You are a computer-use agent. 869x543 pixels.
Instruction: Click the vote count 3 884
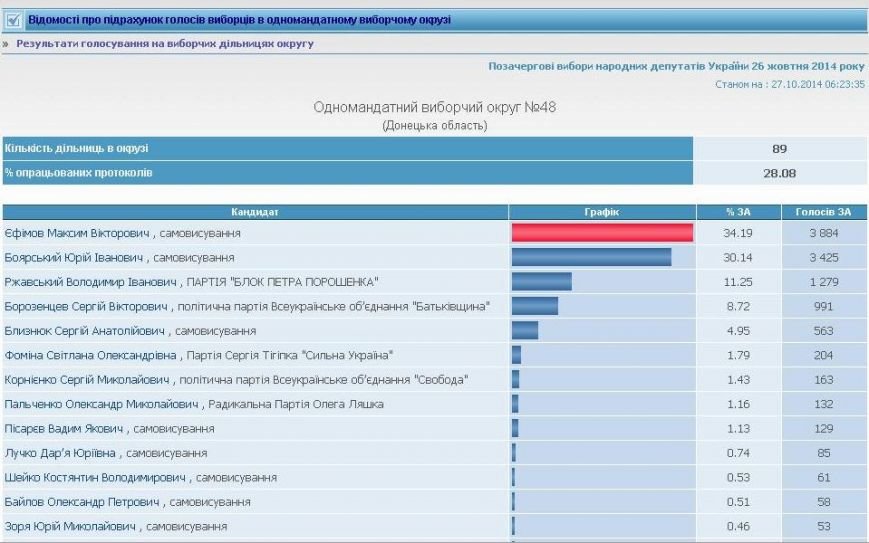tap(824, 233)
